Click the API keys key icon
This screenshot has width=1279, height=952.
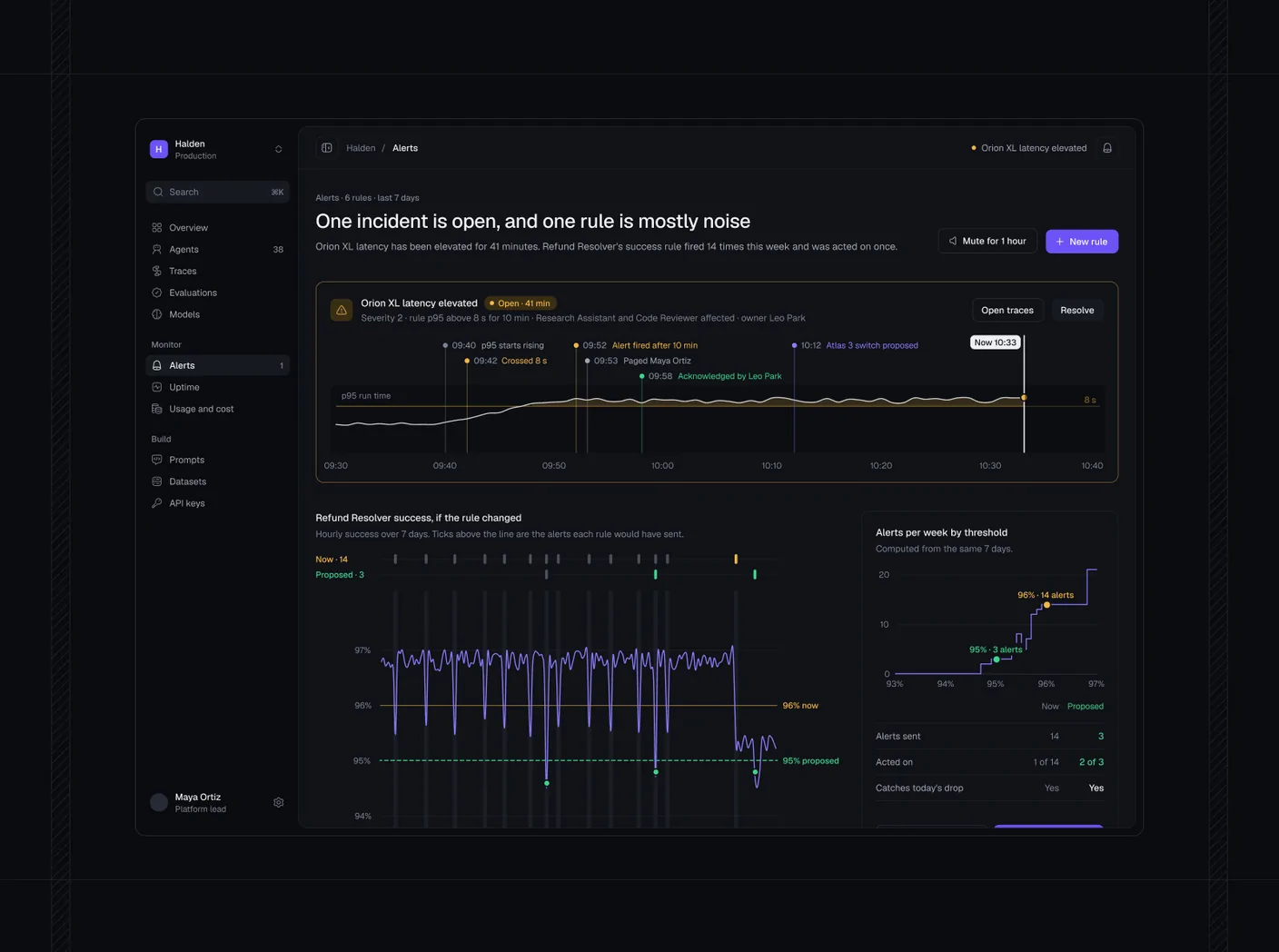click(x=157, y=504)
